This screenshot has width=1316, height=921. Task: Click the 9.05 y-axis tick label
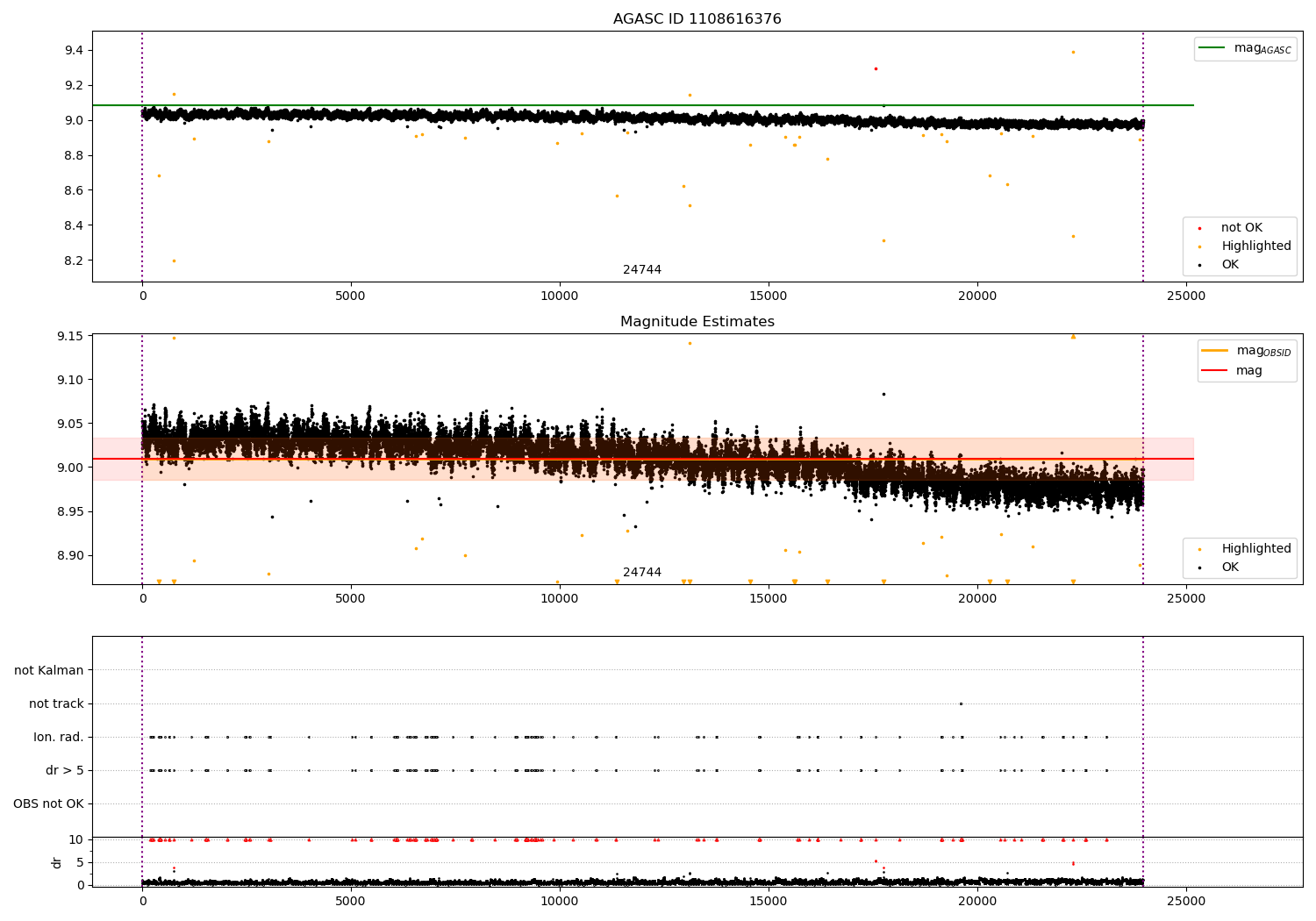(70, 425)
